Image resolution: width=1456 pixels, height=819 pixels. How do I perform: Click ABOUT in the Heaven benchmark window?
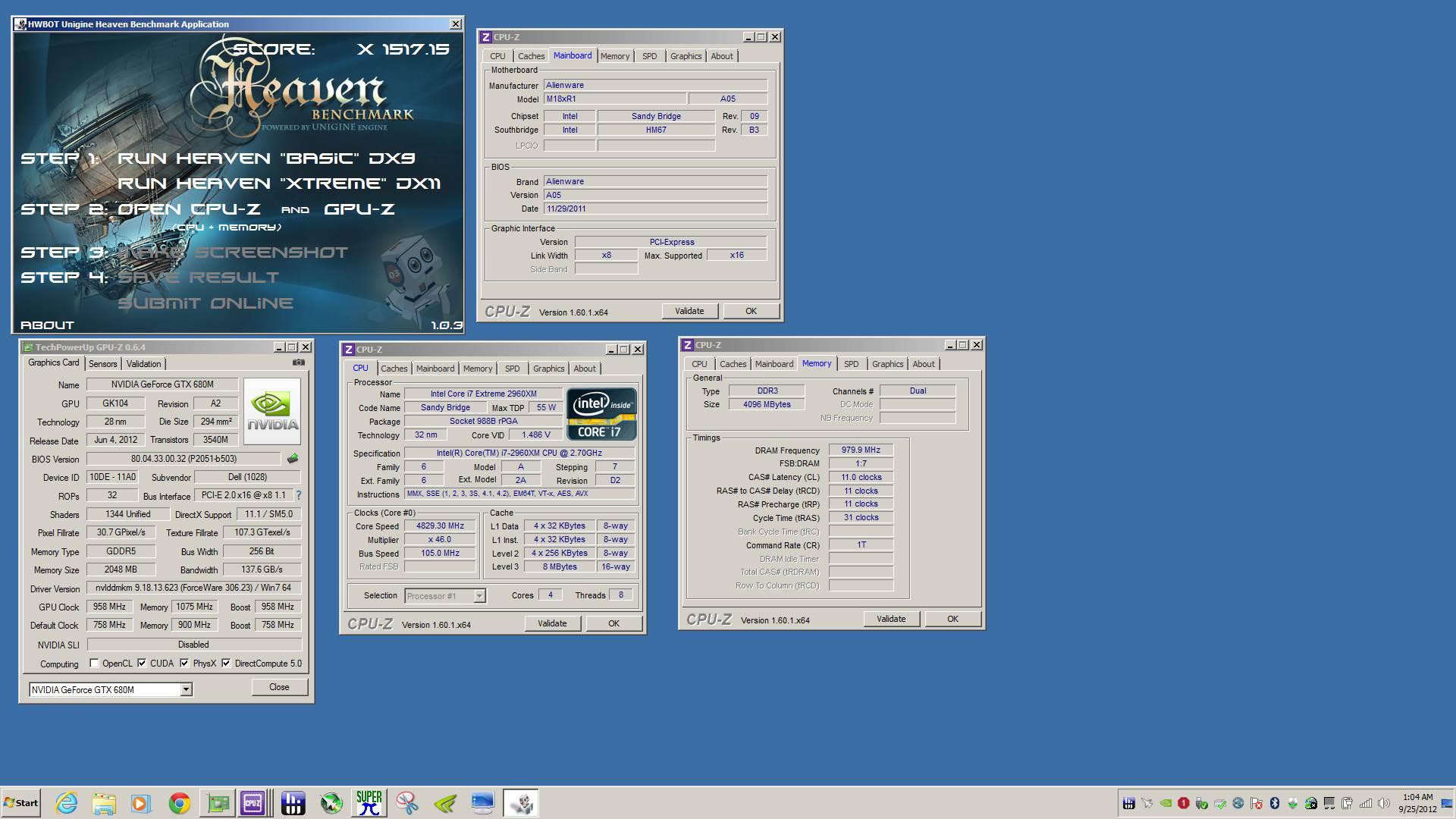(x=47, y=325)
